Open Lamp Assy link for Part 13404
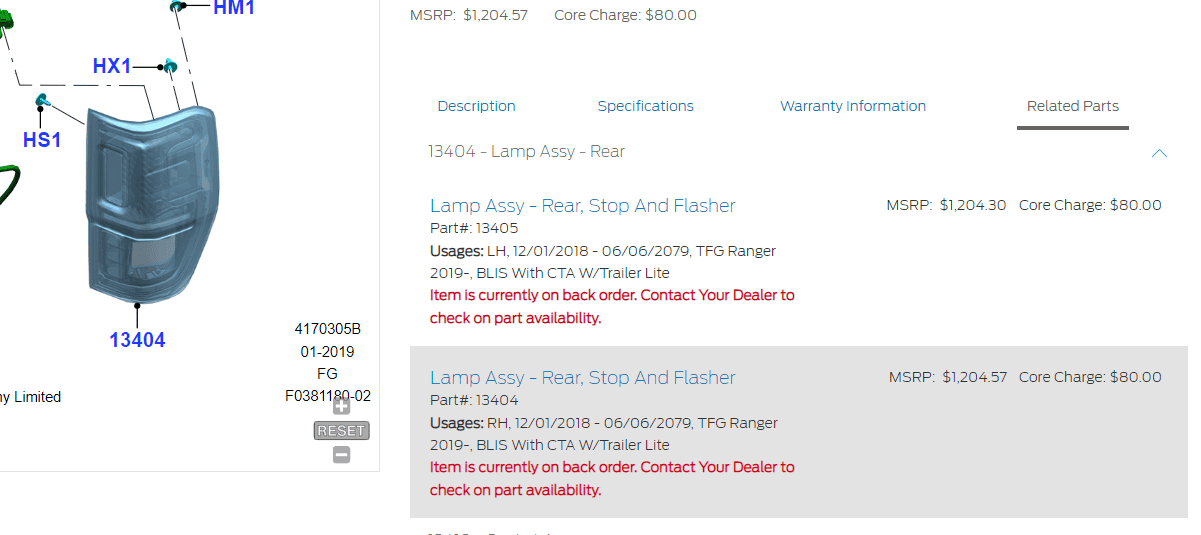 coord(583,377)
